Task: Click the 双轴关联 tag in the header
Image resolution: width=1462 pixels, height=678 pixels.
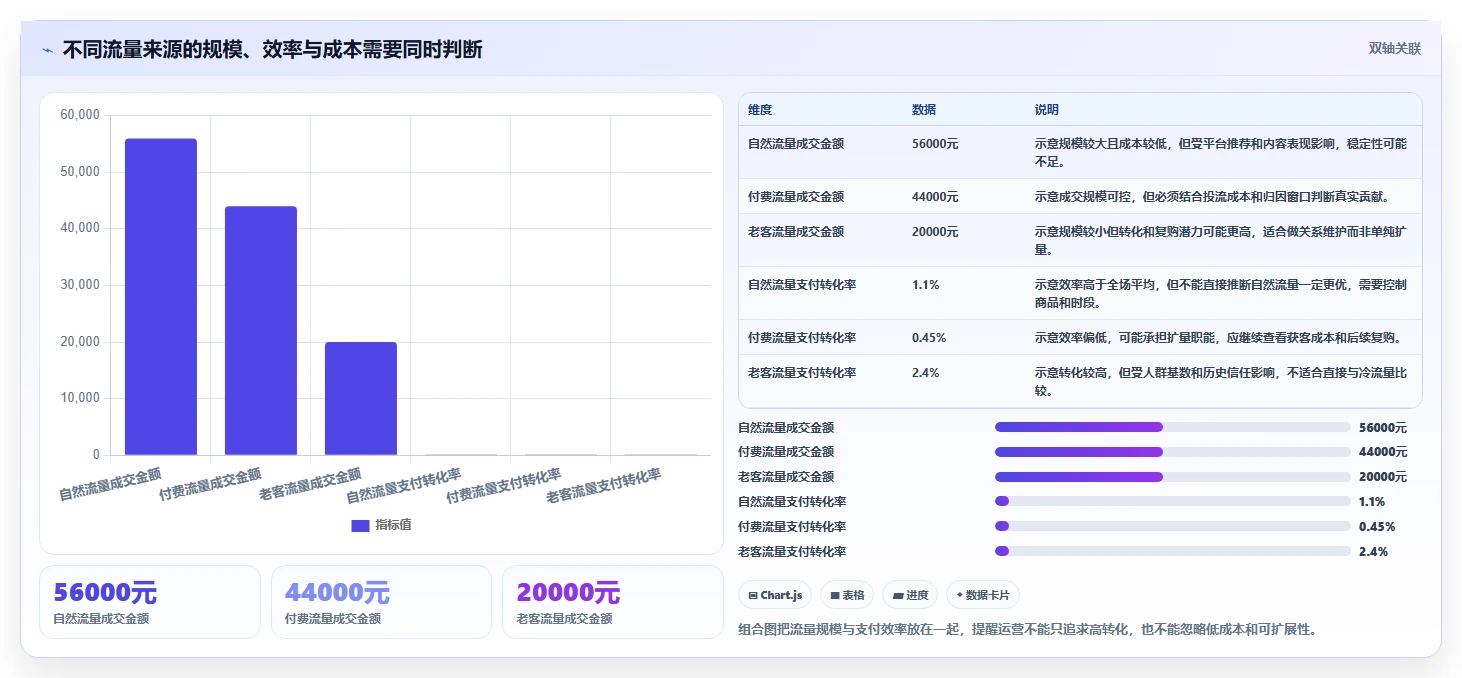Action: [1394, 49]
